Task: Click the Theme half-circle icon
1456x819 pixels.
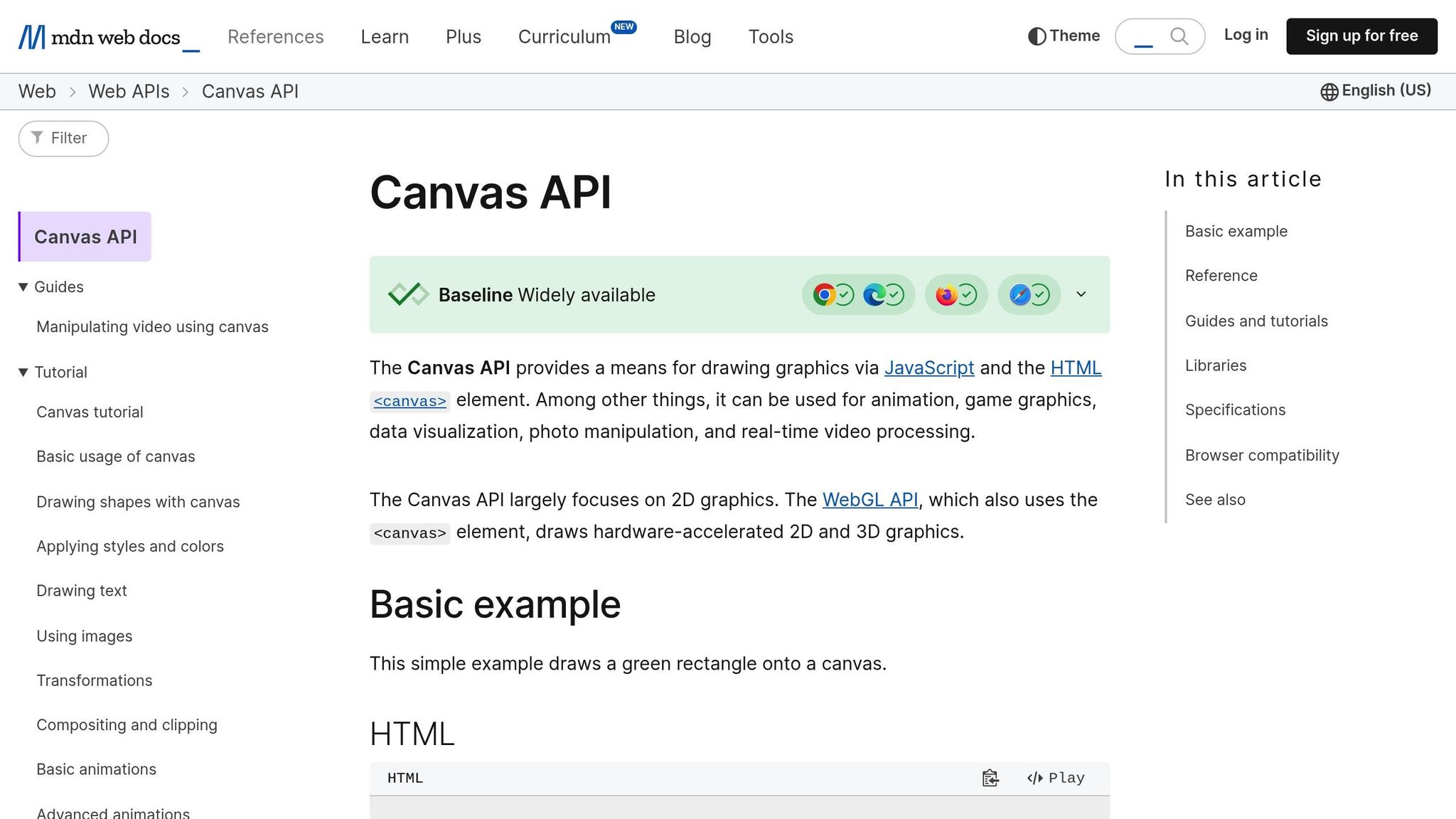Action: tap(1037, 36)
